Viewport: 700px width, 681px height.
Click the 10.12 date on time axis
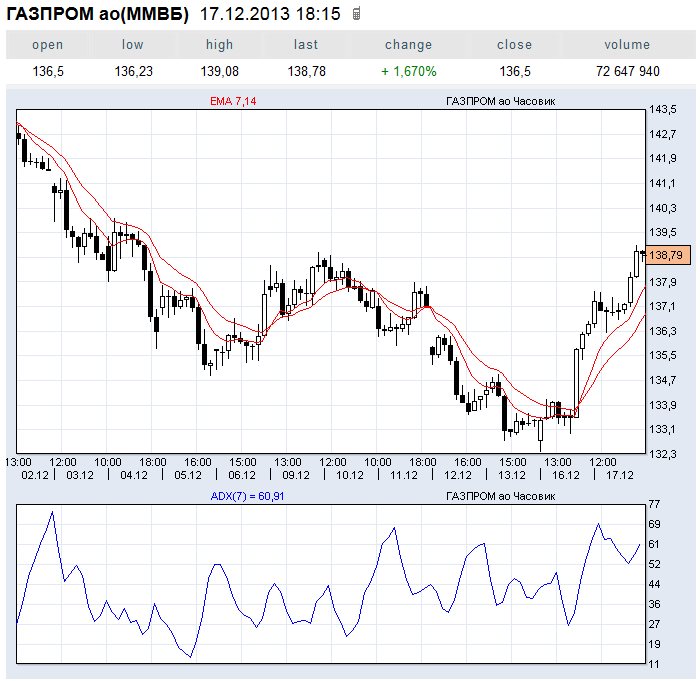[349, 475]
